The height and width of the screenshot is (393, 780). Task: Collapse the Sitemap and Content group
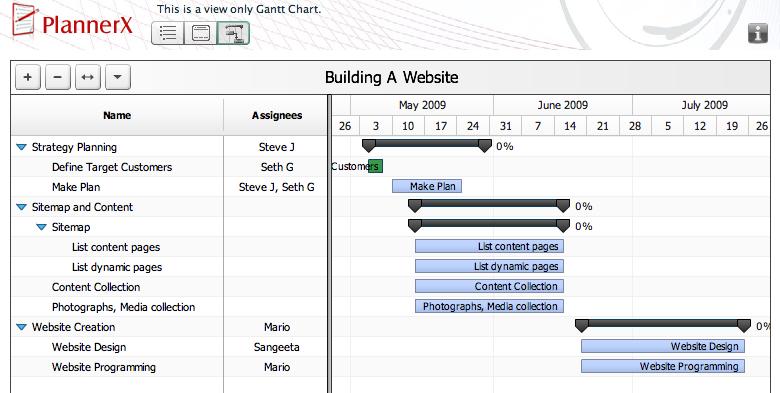coord(21,207)
